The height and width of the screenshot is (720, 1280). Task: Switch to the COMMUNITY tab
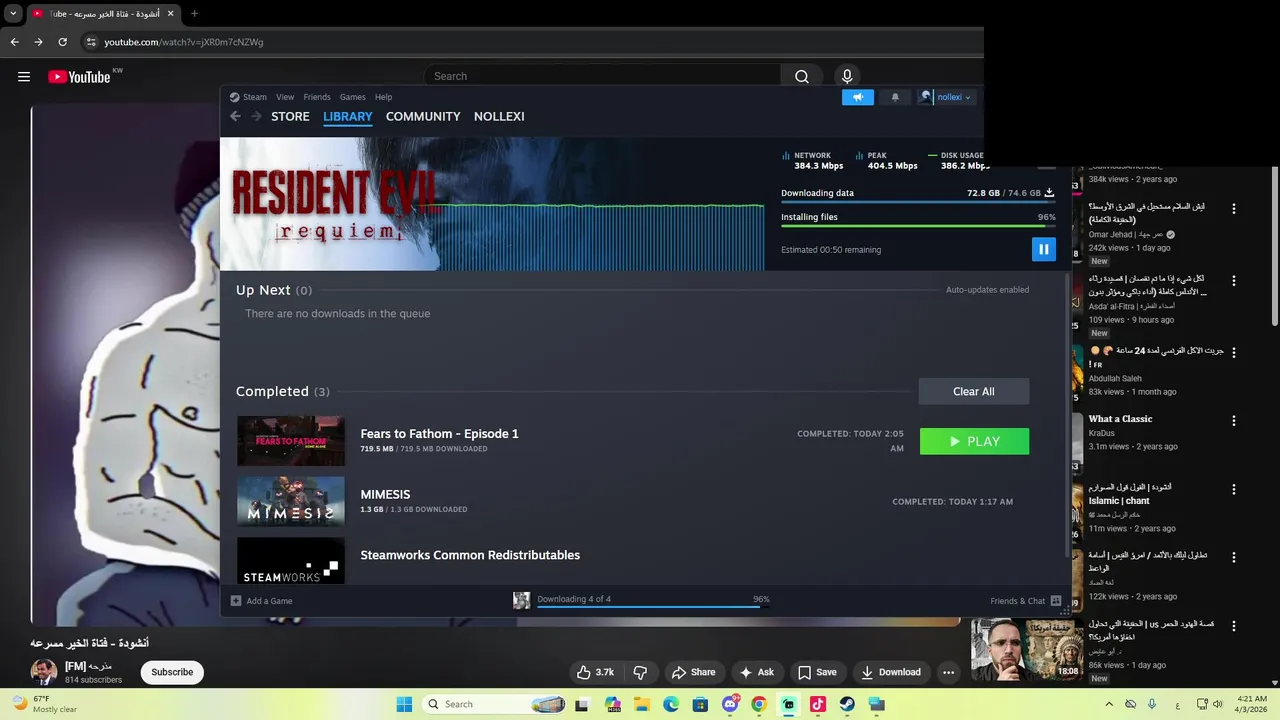coord(423,116)
